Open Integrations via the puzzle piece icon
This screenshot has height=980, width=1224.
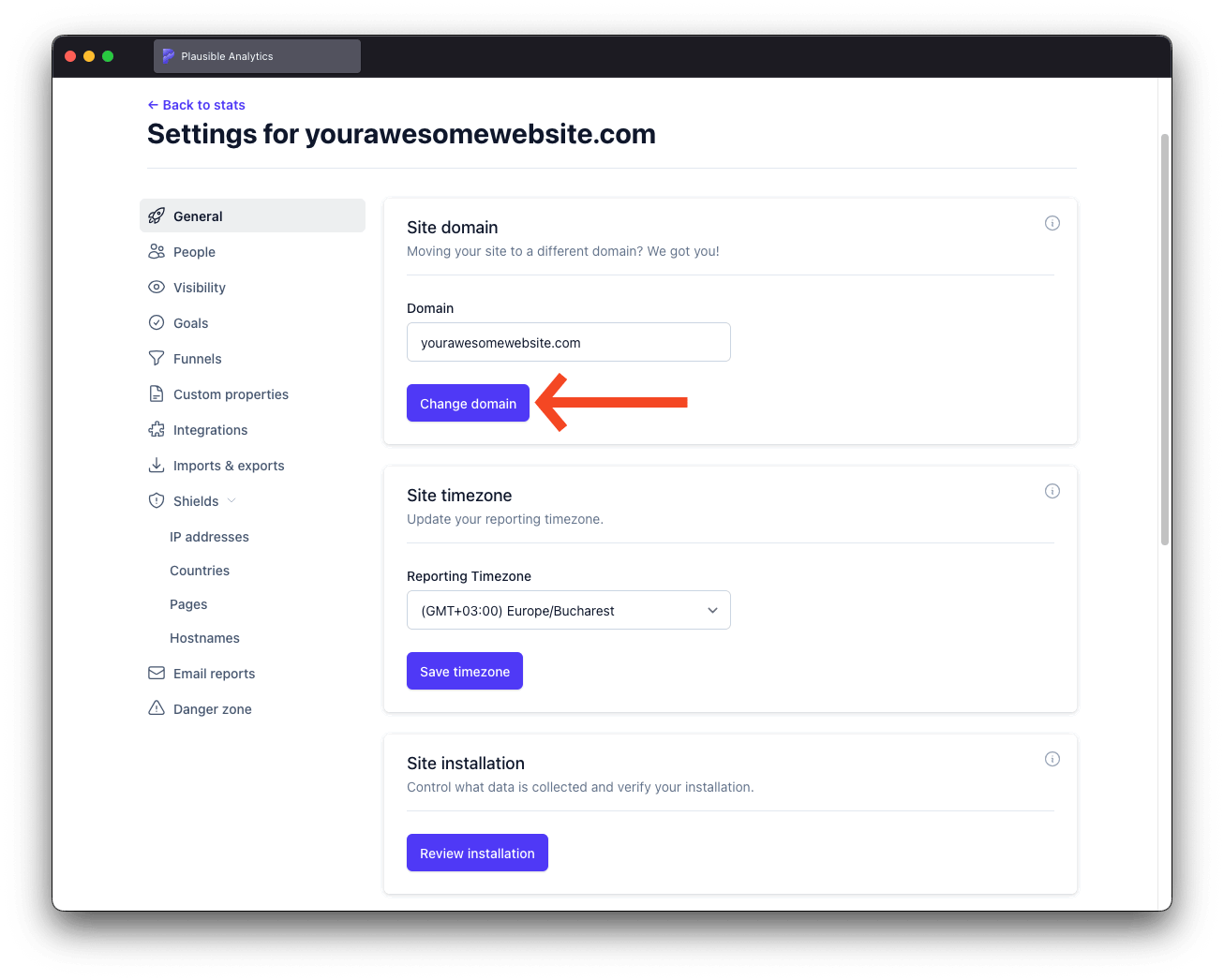tap(157, 429)
